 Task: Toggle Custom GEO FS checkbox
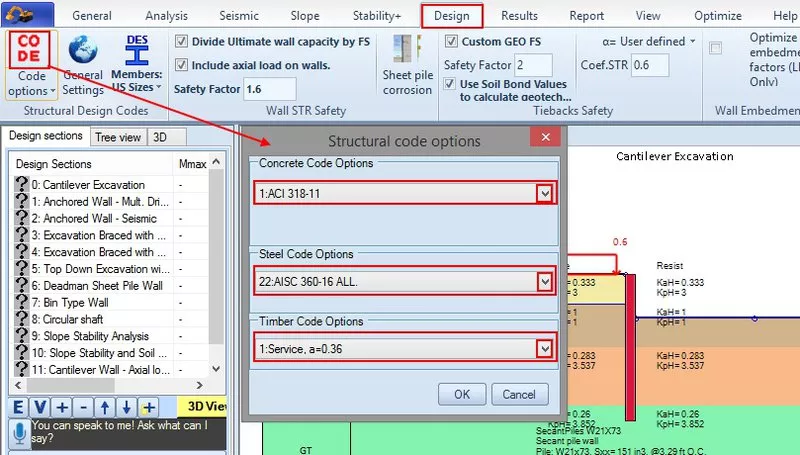point(451,41)
